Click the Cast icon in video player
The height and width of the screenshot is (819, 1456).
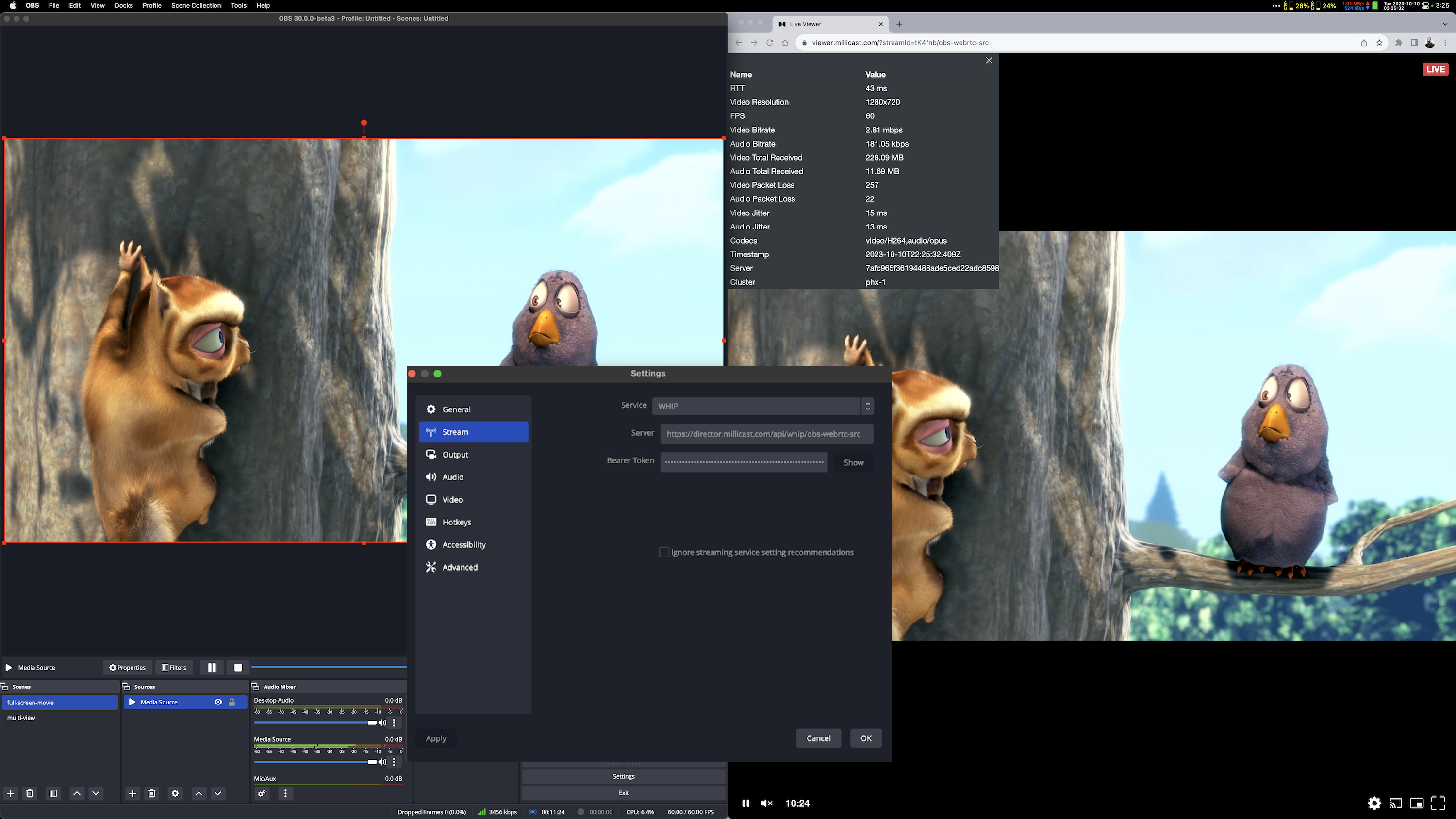1395,803
